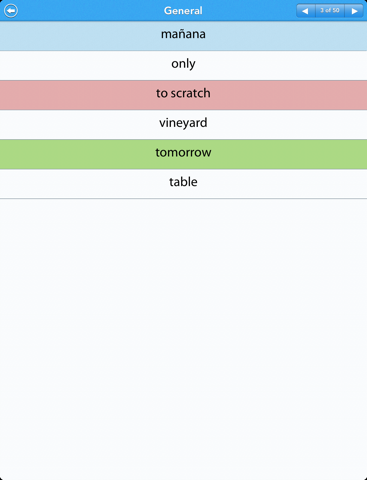Tap the 'mañana' question word
Viewport: 367px width, 480px height.
click(x=183, y=34)
